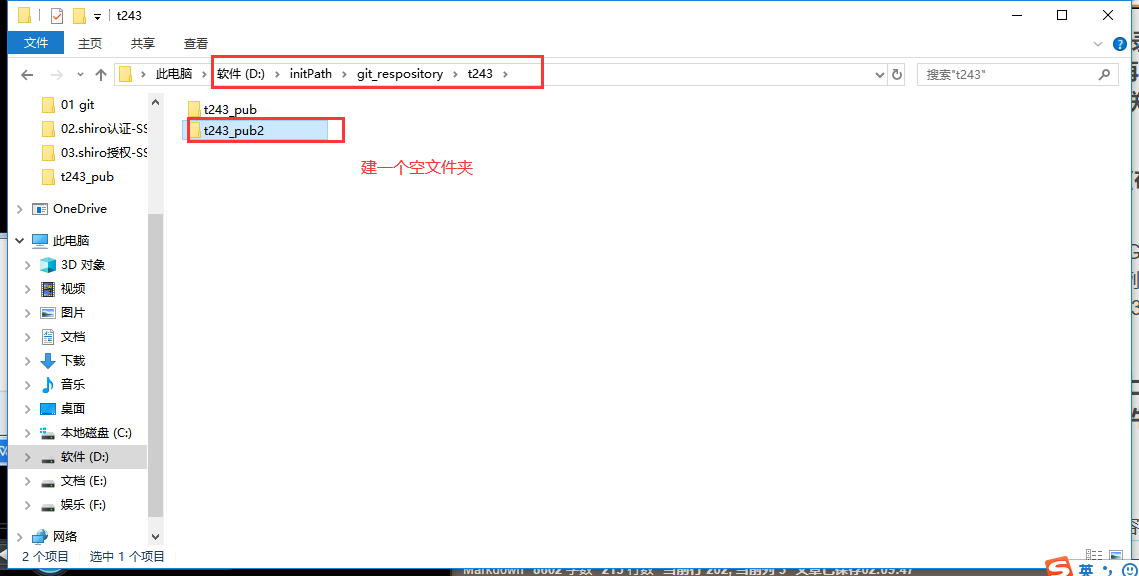
Task: Click the Sogou input method S icon
Action: pos(1058,567)
